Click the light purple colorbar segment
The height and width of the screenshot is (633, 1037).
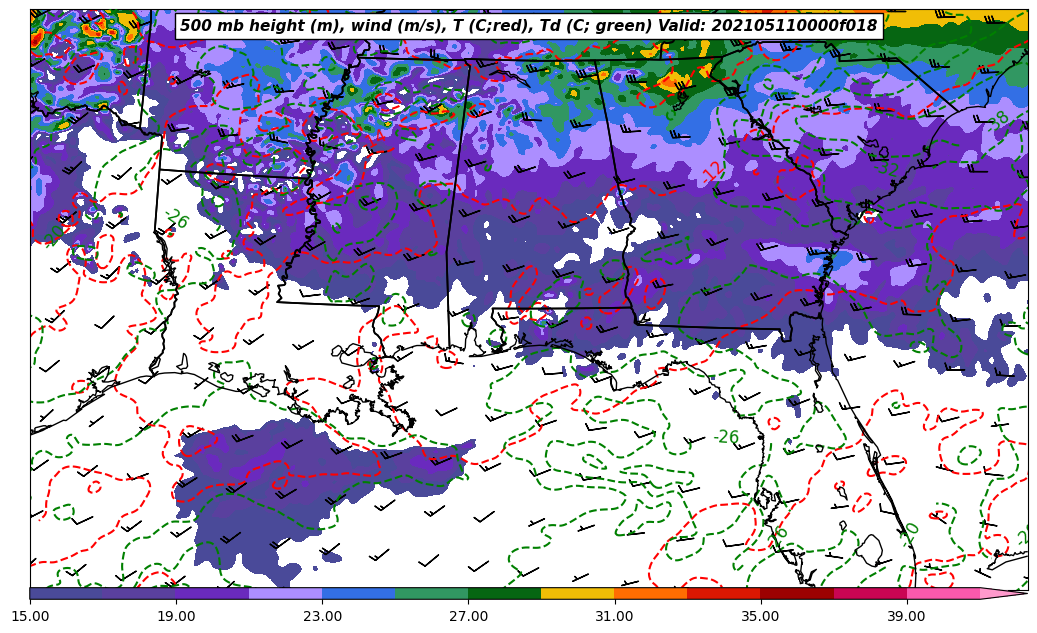coord(285,593)
